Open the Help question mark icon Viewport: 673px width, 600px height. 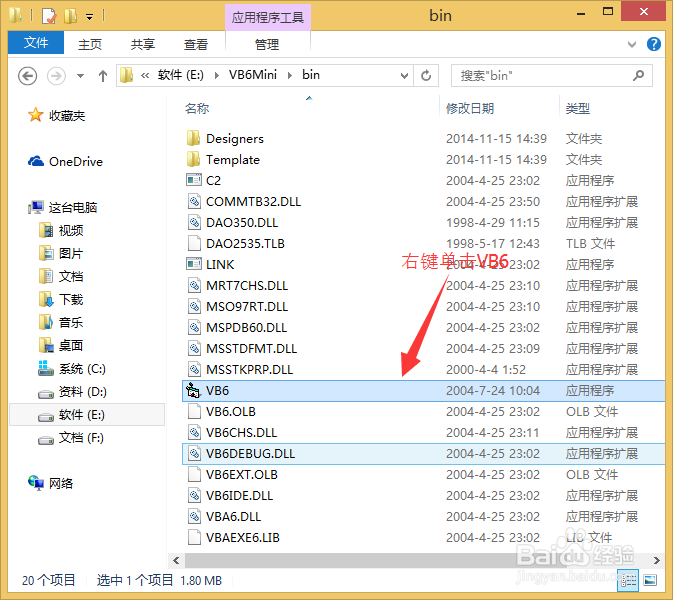pyautogui.click(x=653, y=44)
